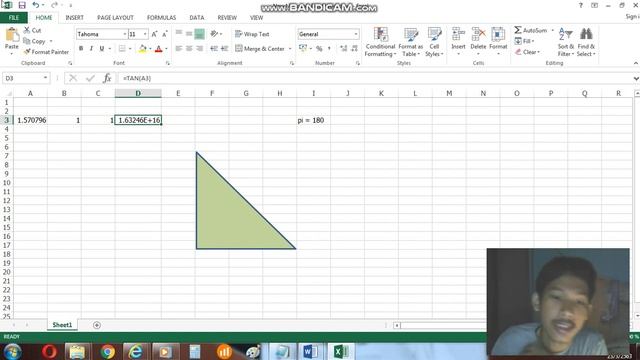
Task: Toggle Middle Align vertical alignment
Action: [x=189, y=34]
